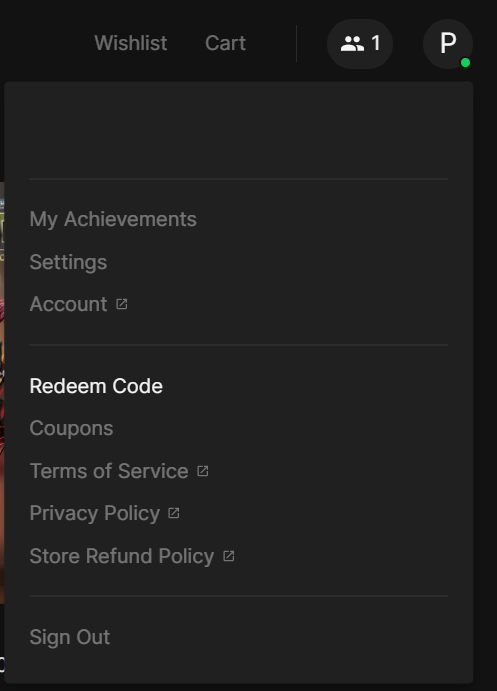This screenshot has width=497, height=691.
Task: Click external link icon beside Store Refund Policy
Action: (x=229, y=556)
